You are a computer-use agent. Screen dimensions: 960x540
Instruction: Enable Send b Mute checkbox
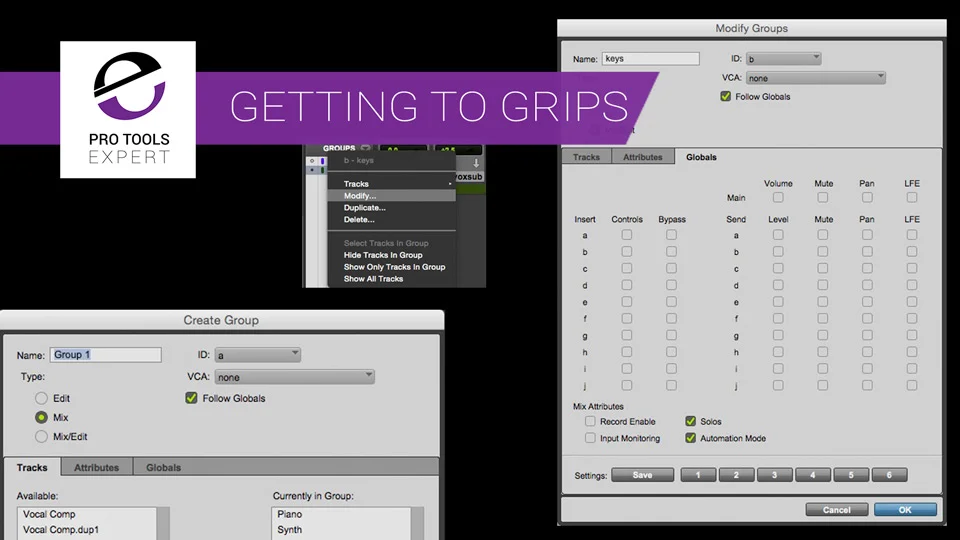pyautogui.click(x=822, y=251)
